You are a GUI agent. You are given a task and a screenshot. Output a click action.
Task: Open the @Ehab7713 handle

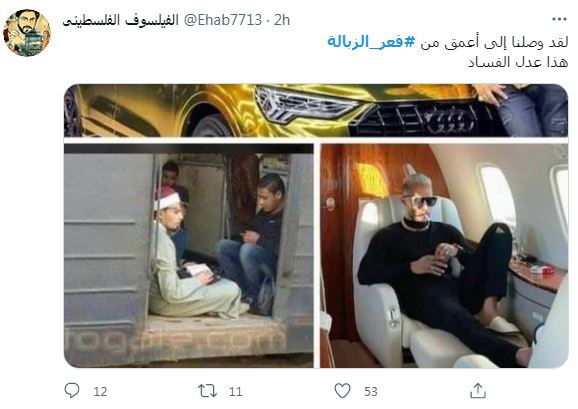(x=223, y=20)
